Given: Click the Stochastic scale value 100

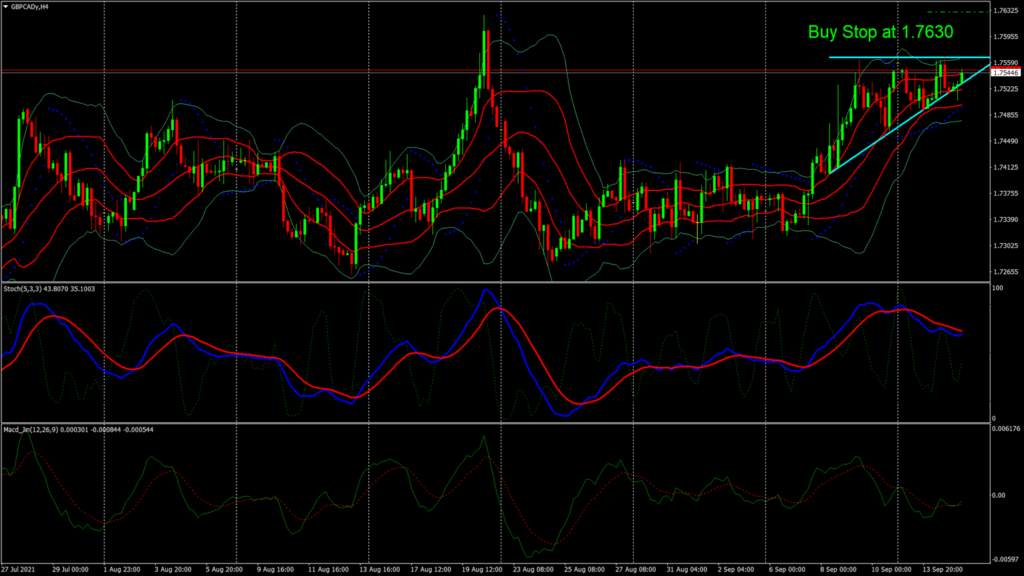Looking at the screenshot, I should pyautogui.click(x=998, y=288).
